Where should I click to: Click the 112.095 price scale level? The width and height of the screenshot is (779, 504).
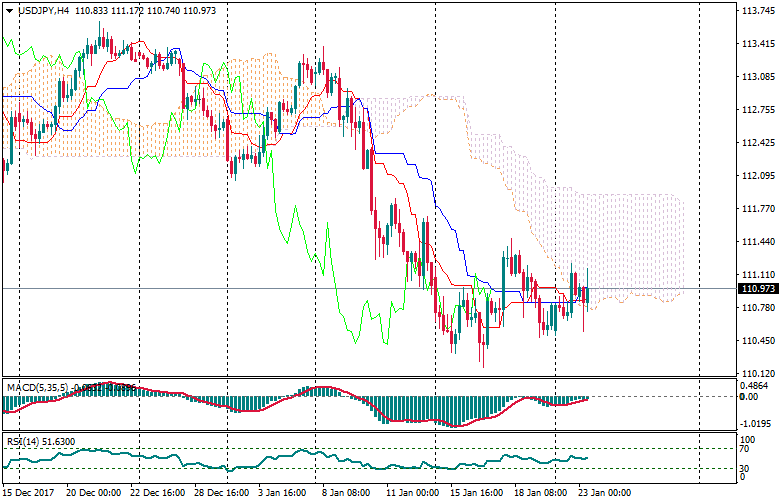(756, 176)
